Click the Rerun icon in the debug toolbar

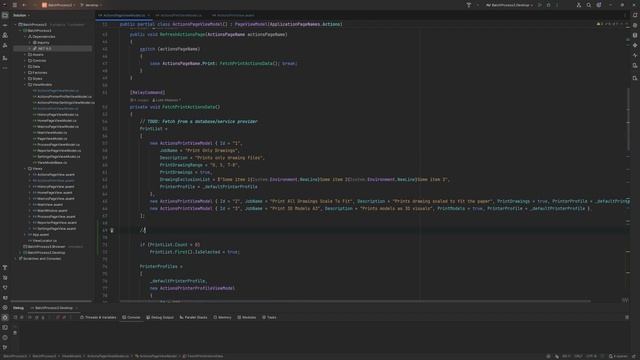[16, 317]
